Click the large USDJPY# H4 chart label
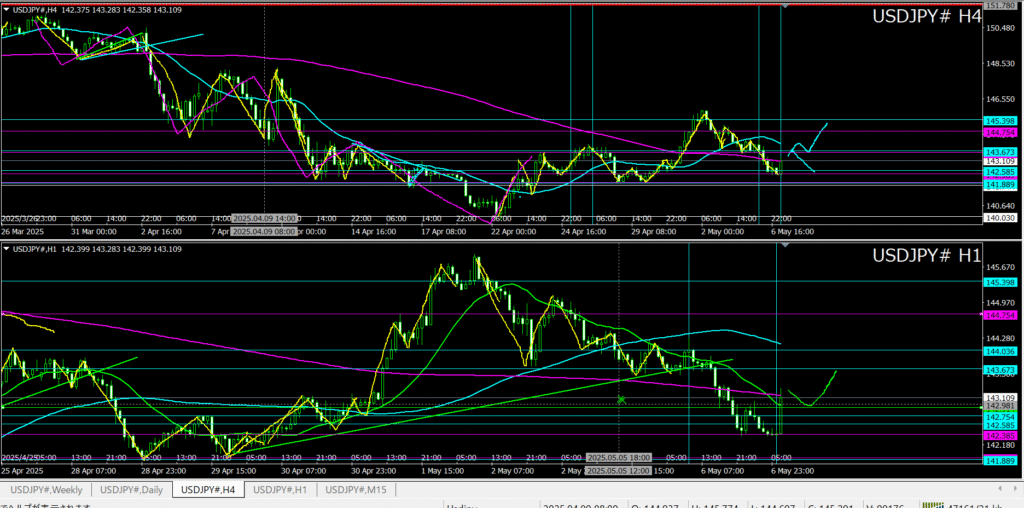 click(x=927, y=18)
